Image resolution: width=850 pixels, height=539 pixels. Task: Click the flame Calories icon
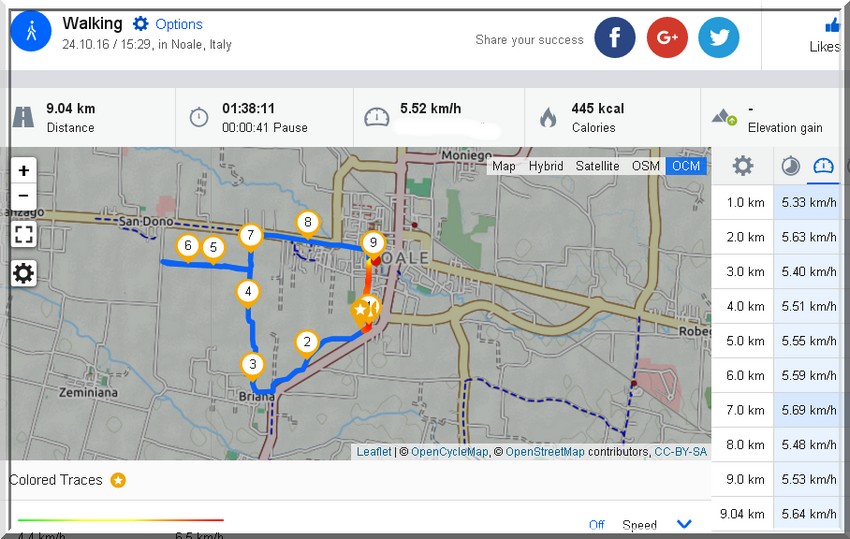click(548, 117)
